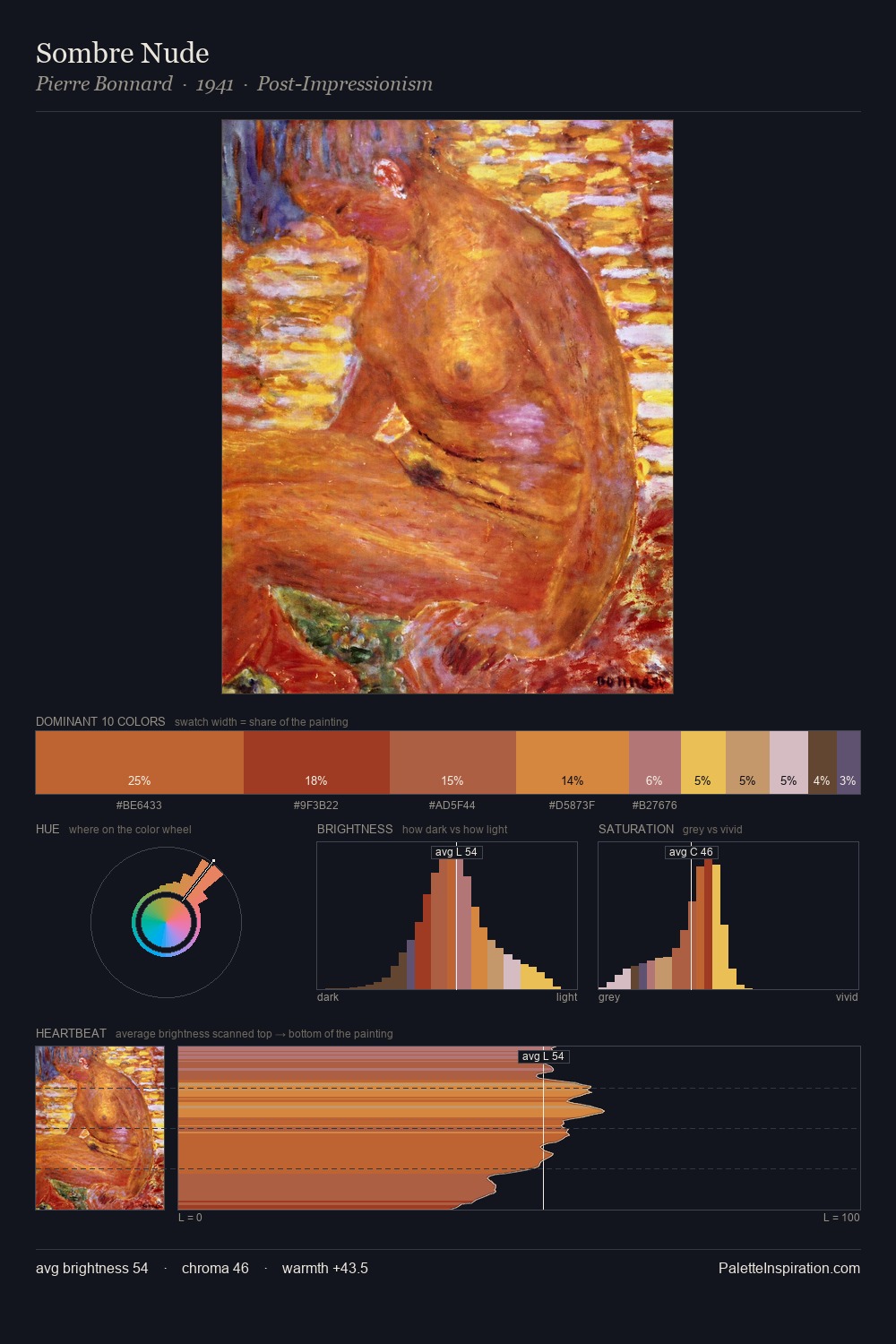Click the 'L = 0' axis label
Screen dimensions: 896x1344
(x=190, y=1218)
